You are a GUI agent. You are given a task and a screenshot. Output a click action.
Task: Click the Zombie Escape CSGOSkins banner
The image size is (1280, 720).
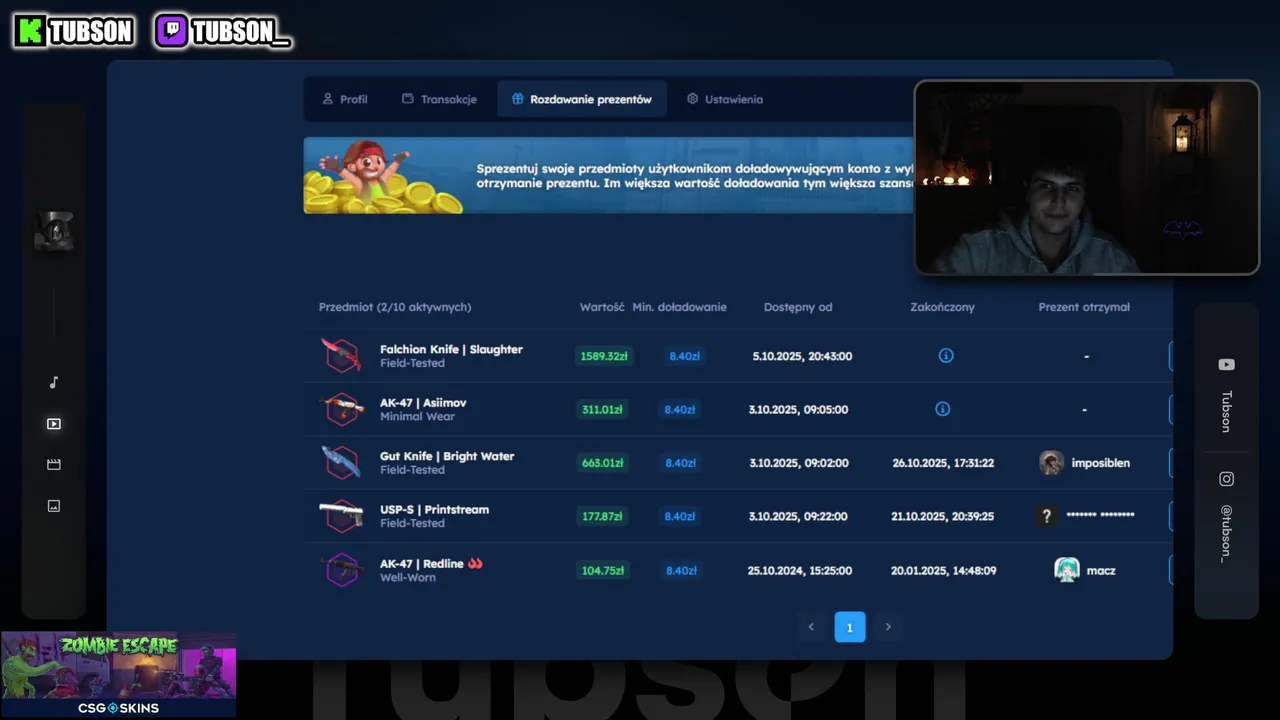[118, 675]
